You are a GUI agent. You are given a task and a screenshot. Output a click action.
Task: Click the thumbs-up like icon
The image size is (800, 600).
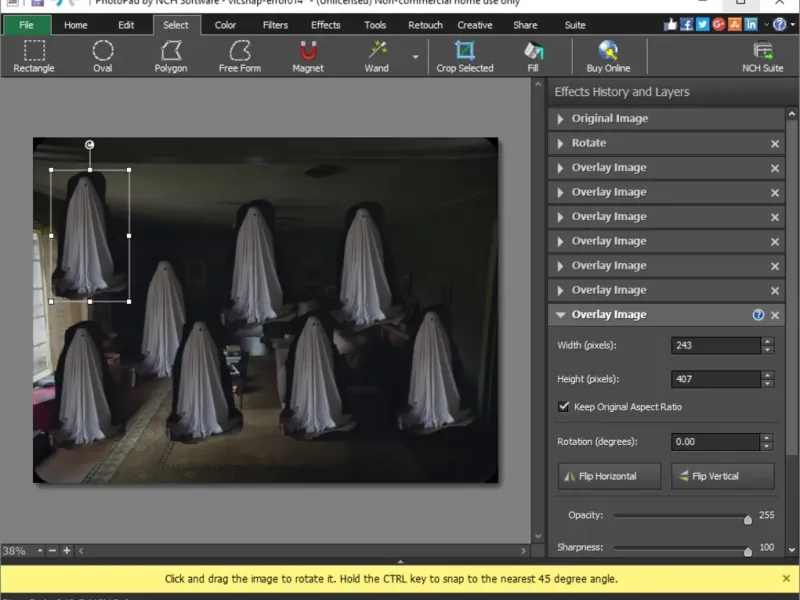click(x=670, y=24)
